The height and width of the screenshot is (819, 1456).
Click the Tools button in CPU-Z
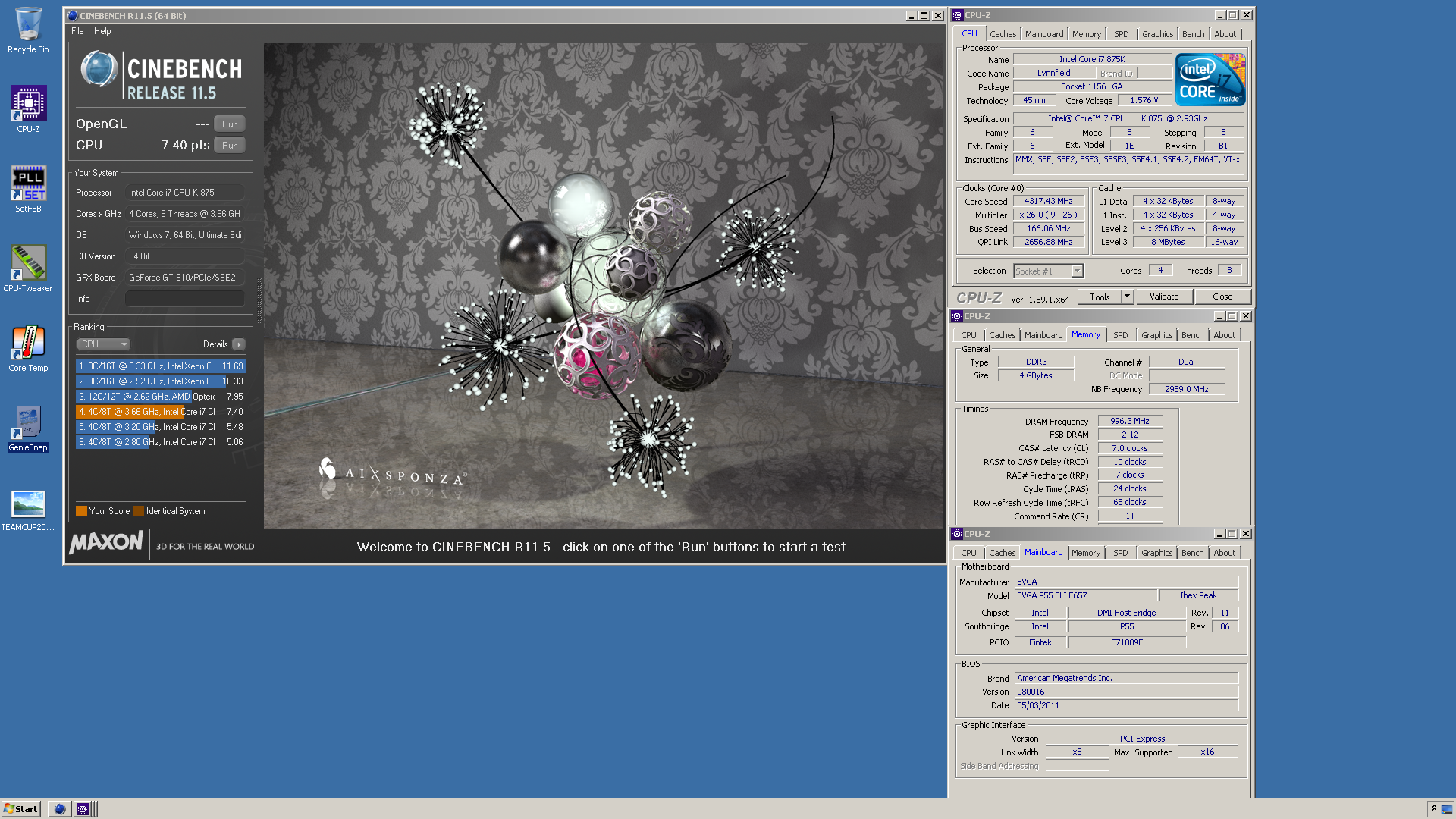click(1100, 297)
